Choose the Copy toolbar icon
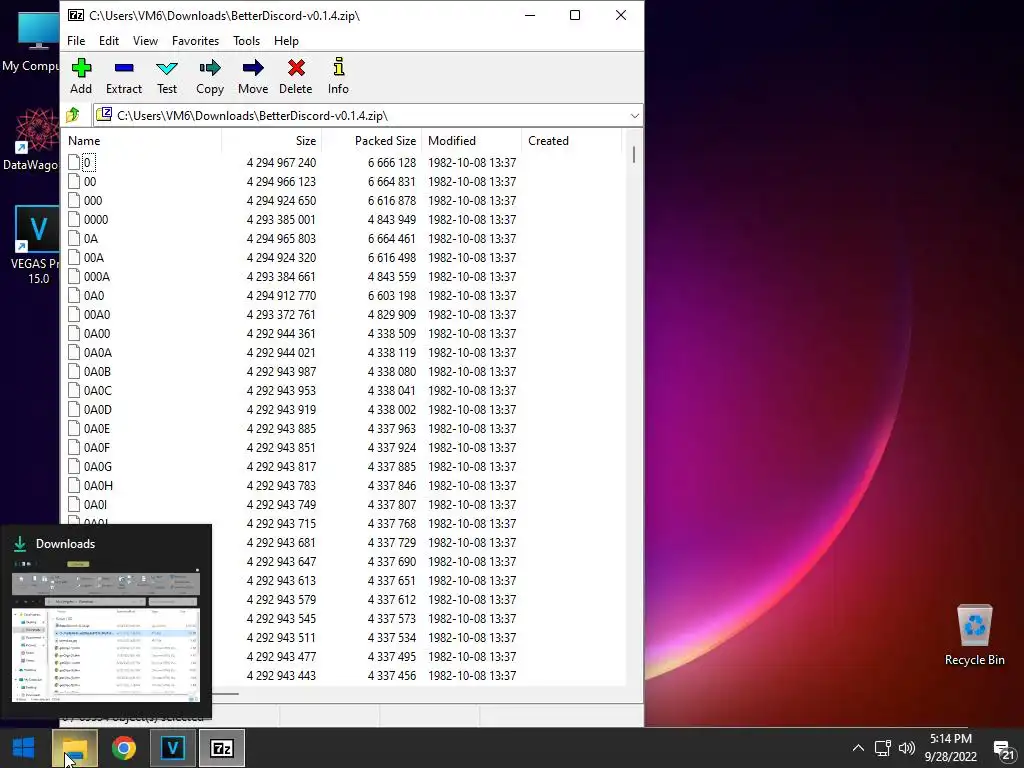 210,76
